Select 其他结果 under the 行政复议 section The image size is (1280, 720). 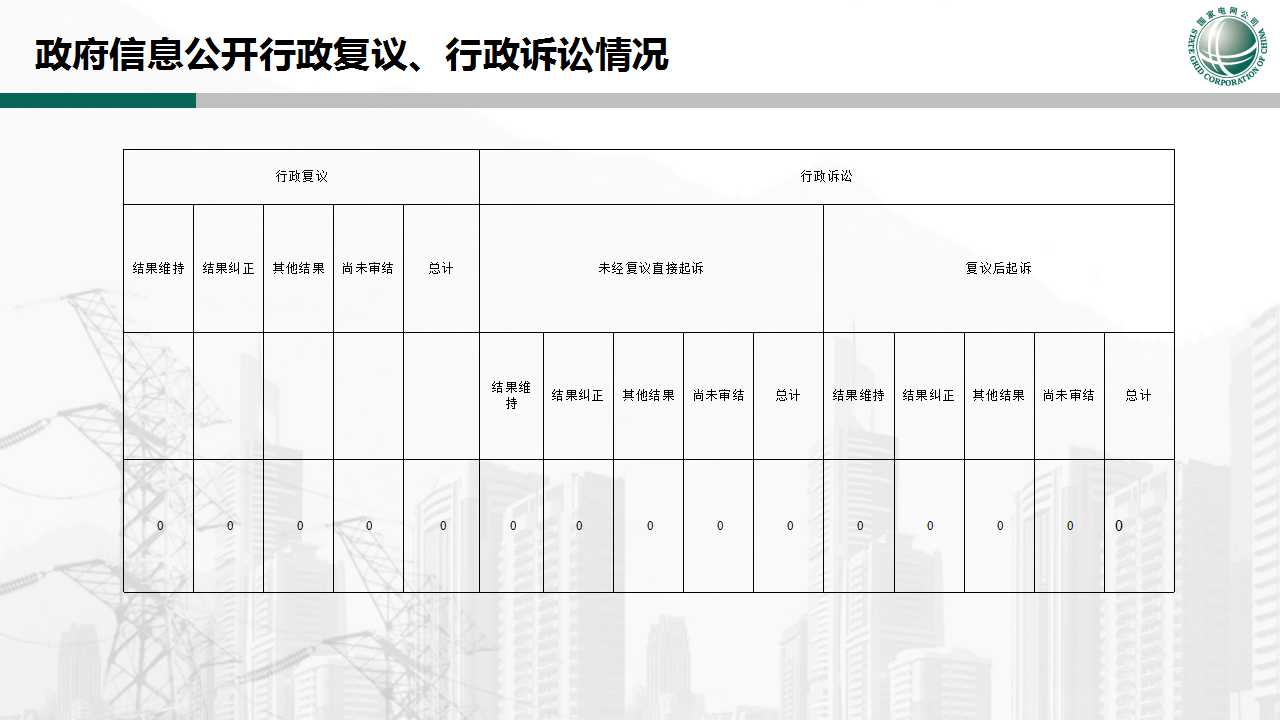coord(298,268)
